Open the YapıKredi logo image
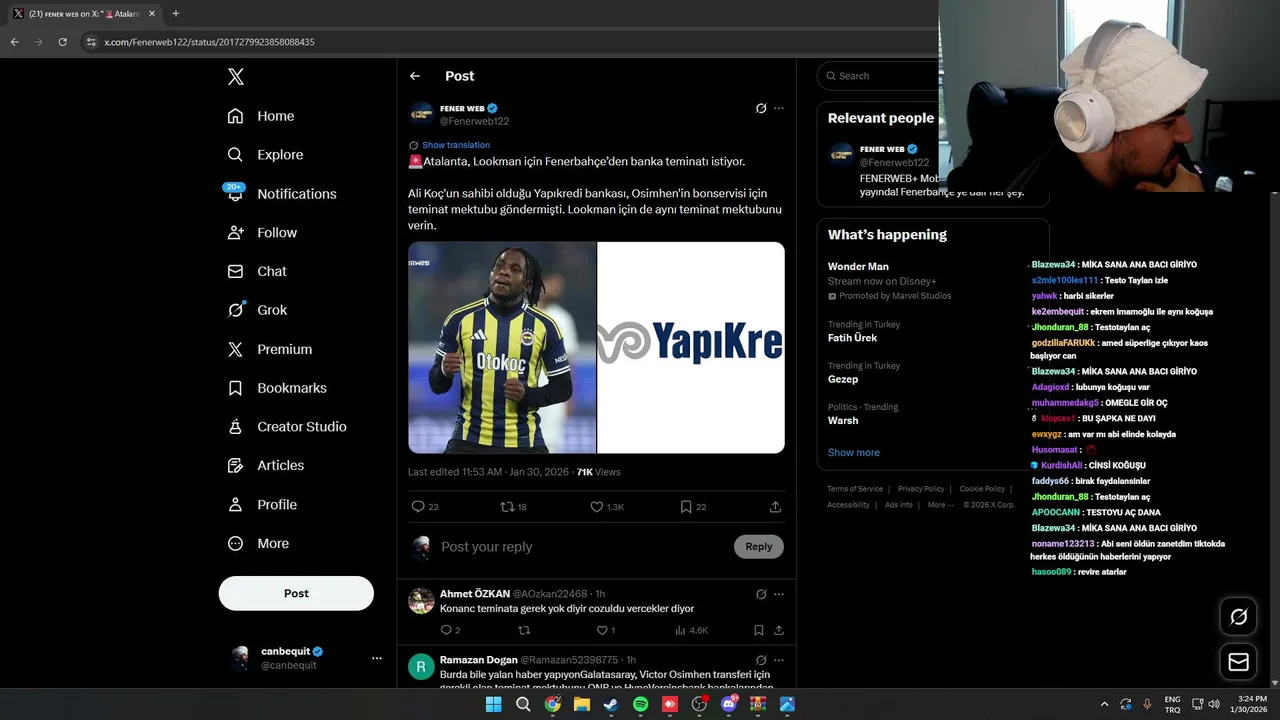1280x720 pixels. point(691,347)
